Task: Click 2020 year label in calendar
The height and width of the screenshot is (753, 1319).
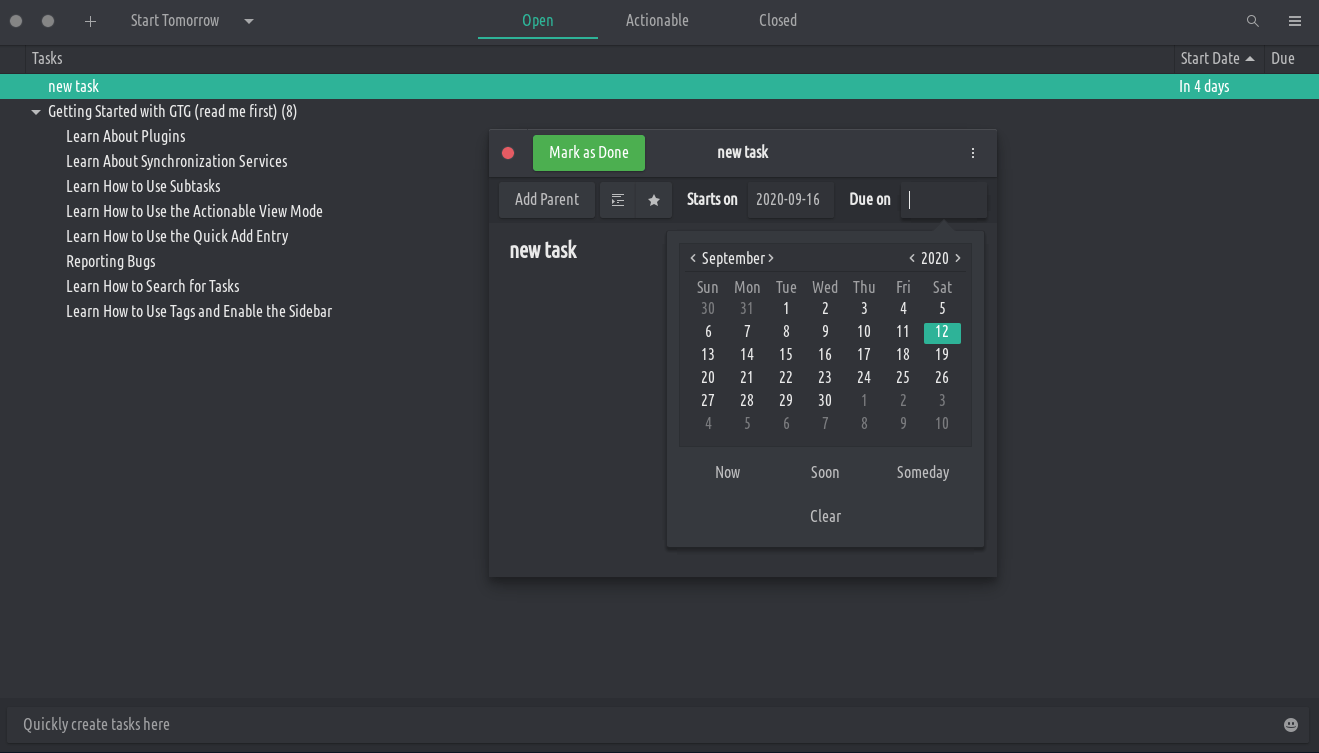Action: (x=935, y=258)
